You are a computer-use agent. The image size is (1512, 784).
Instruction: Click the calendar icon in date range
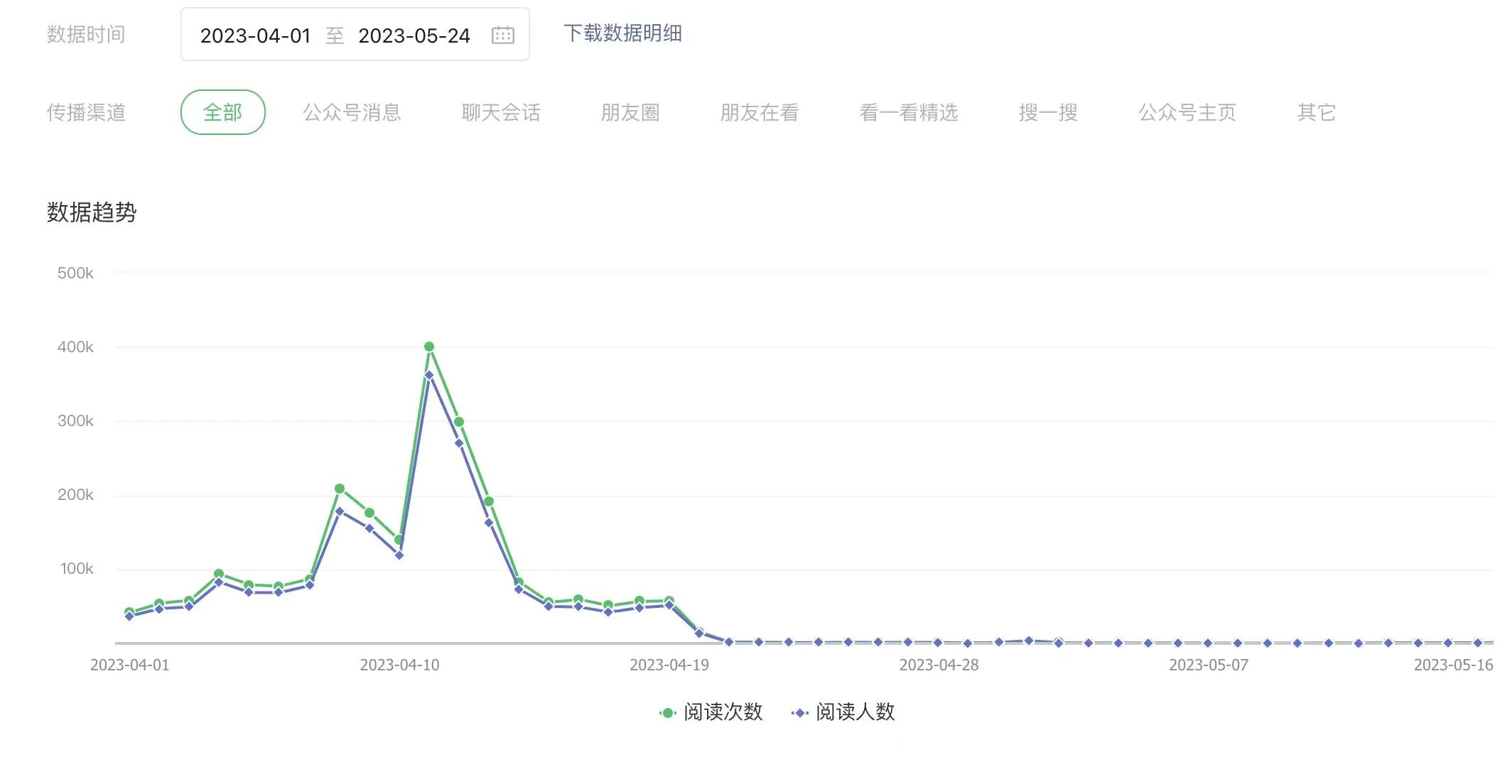pyautogui.click(x=502, y=35)
